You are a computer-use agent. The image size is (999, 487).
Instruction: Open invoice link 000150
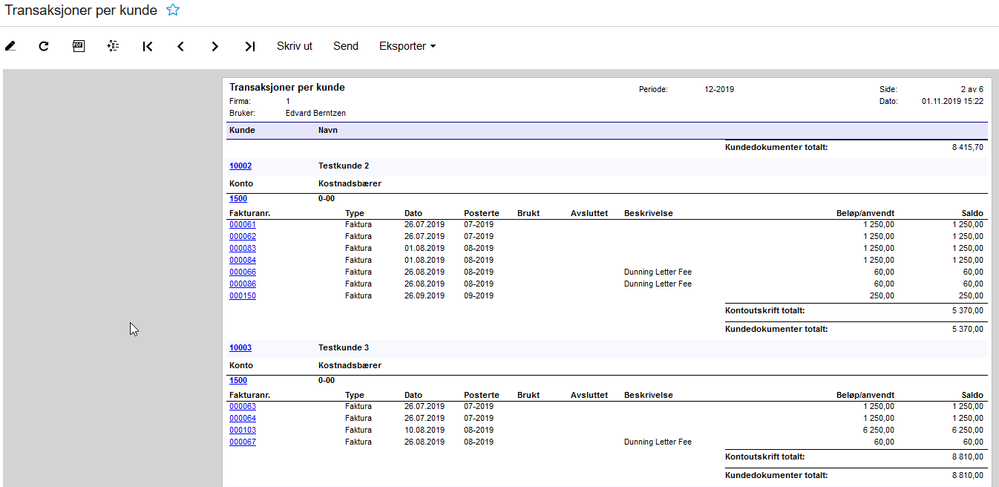(243, 296)
